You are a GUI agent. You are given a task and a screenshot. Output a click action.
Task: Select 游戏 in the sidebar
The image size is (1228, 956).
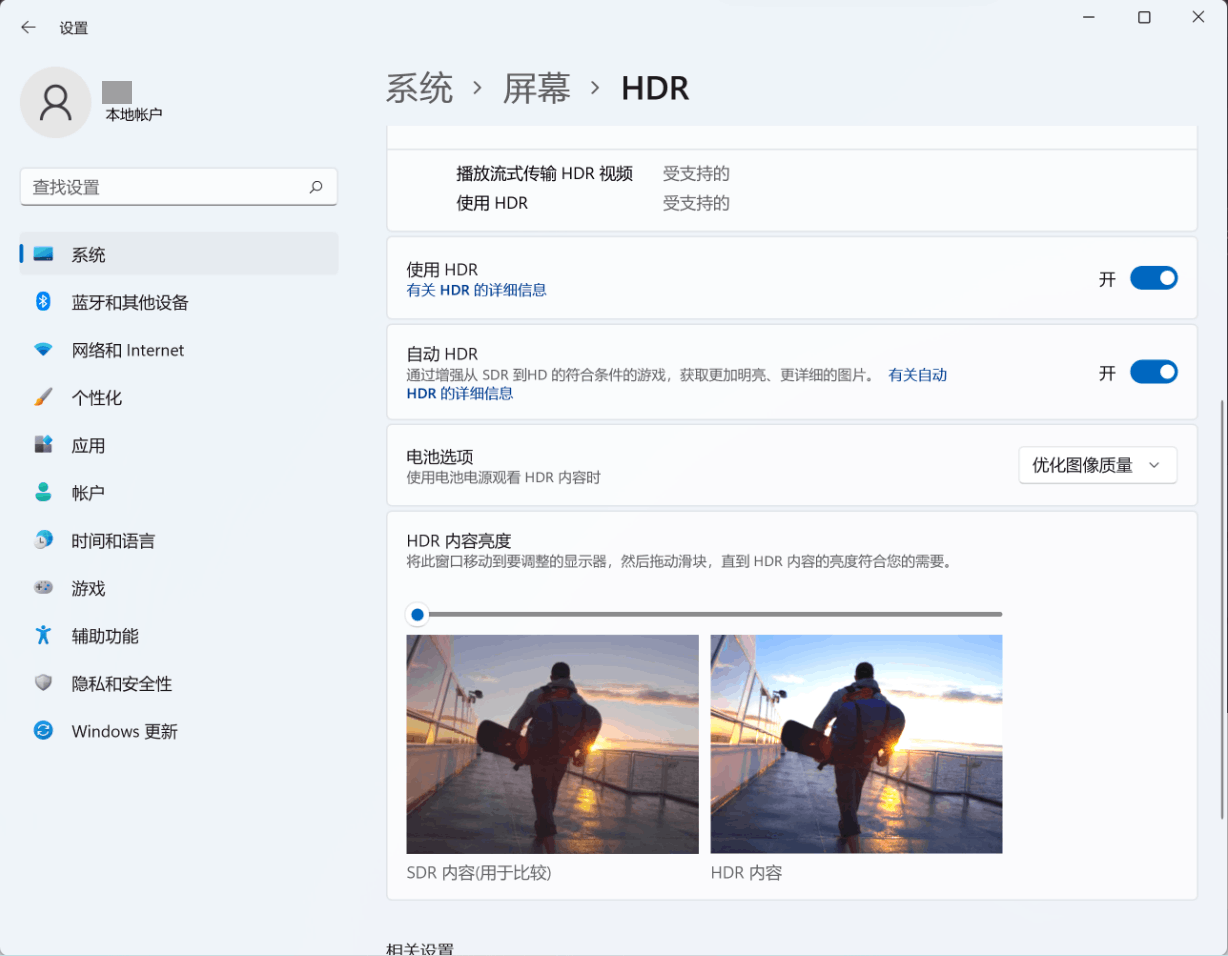179,588
